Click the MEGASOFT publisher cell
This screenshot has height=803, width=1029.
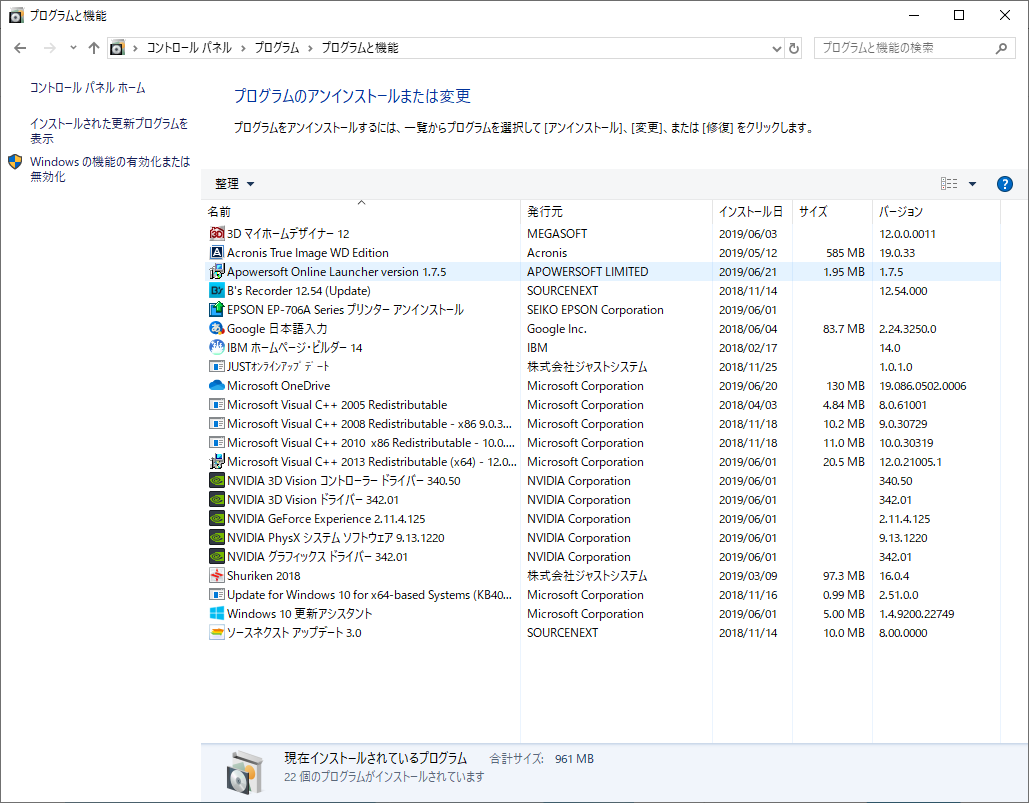[x=556, y=234]
